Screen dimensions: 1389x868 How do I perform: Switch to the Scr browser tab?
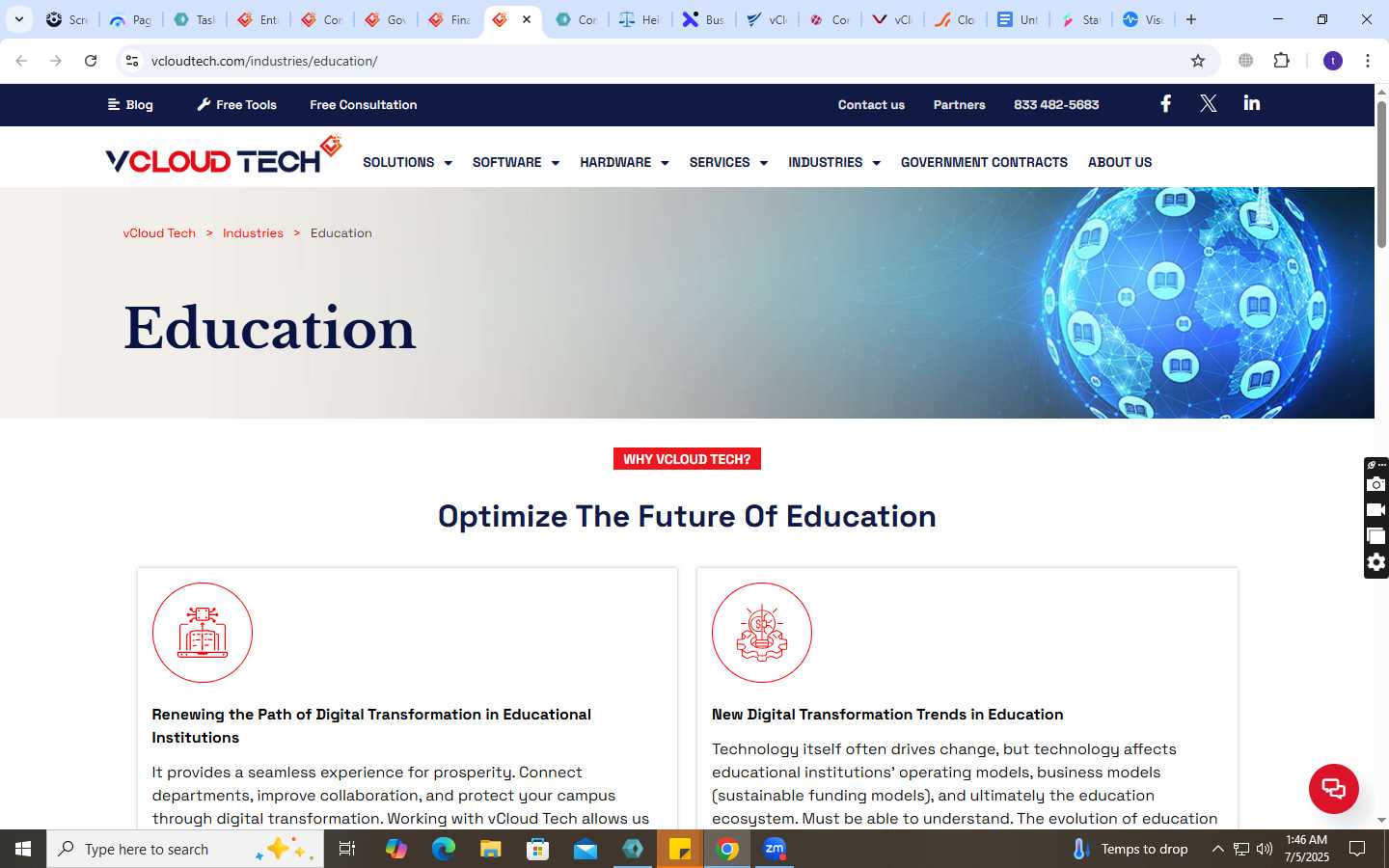click(x=67, y=19)
